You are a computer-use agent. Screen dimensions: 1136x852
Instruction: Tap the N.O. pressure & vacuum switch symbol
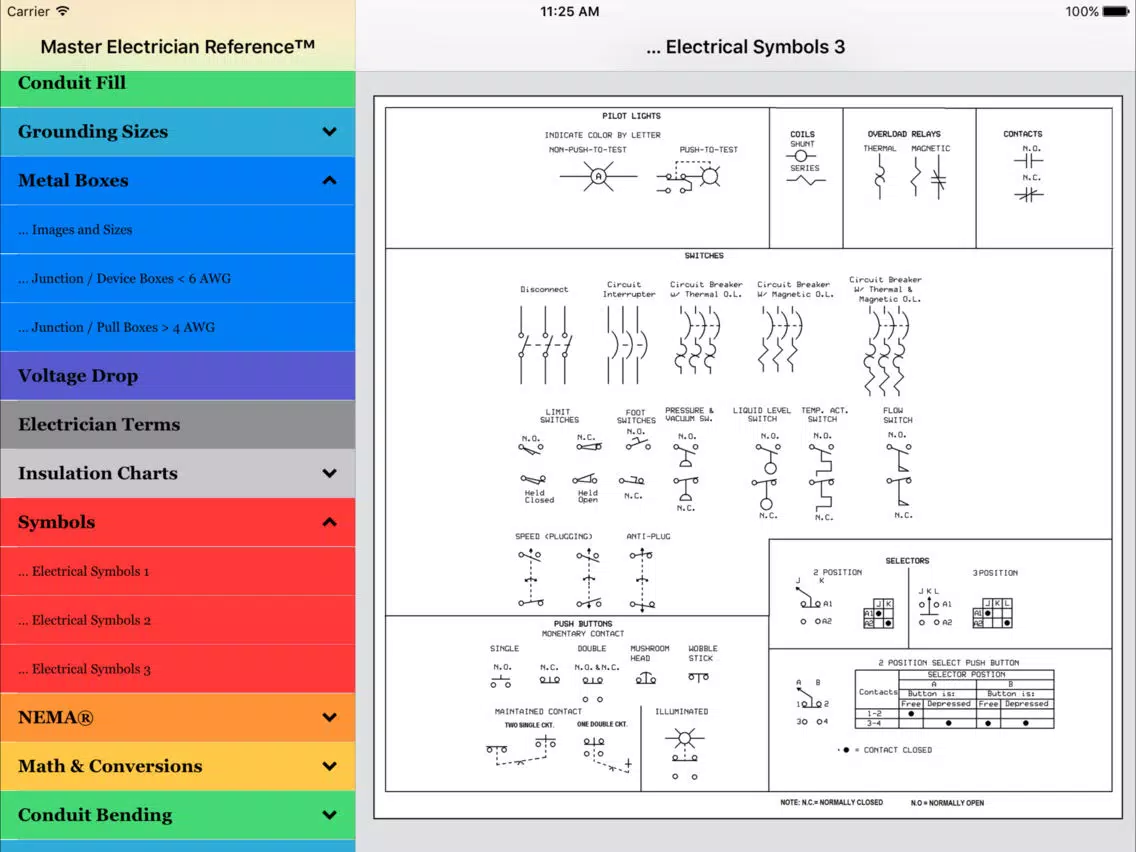[686, 456]
